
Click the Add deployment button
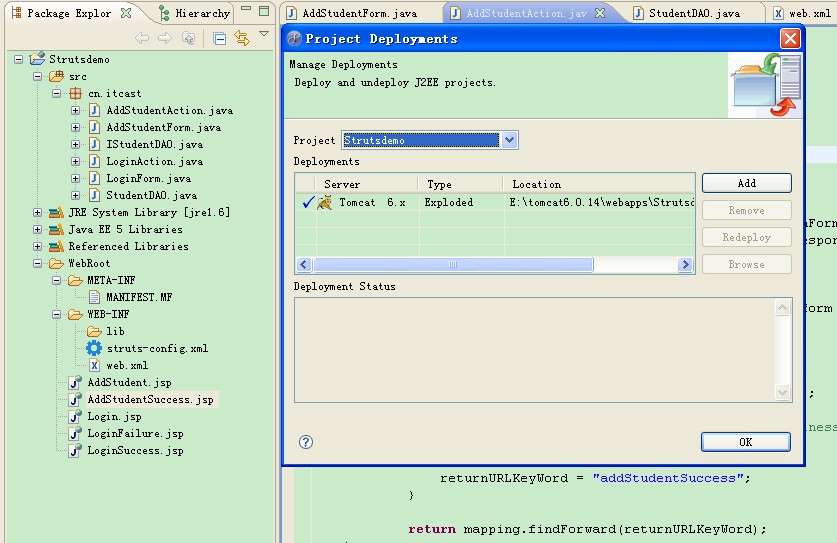[746, 183]
